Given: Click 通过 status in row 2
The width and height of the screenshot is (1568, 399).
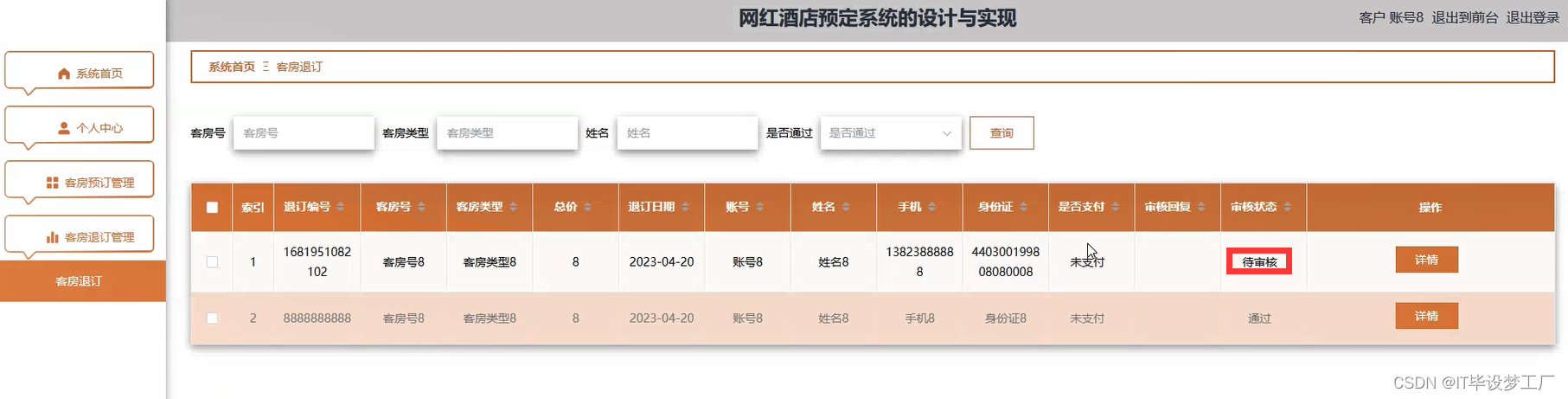Looking at the screenshot, I should 1259,318.
